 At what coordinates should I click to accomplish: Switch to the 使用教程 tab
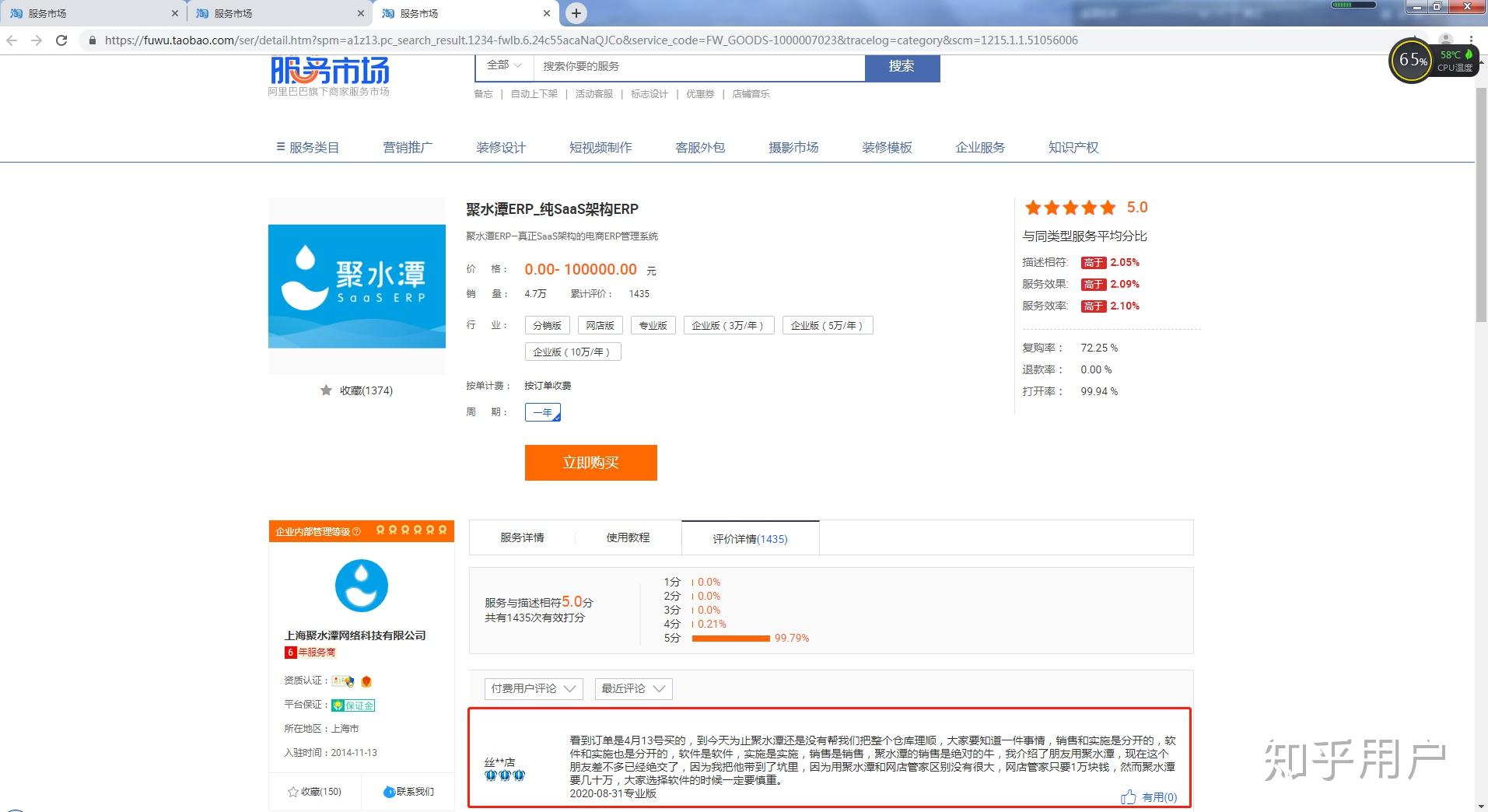(628, 537)
